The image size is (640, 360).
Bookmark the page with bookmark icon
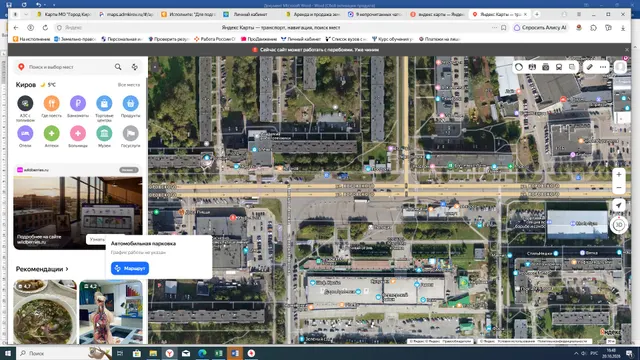[x=504, y=28]
